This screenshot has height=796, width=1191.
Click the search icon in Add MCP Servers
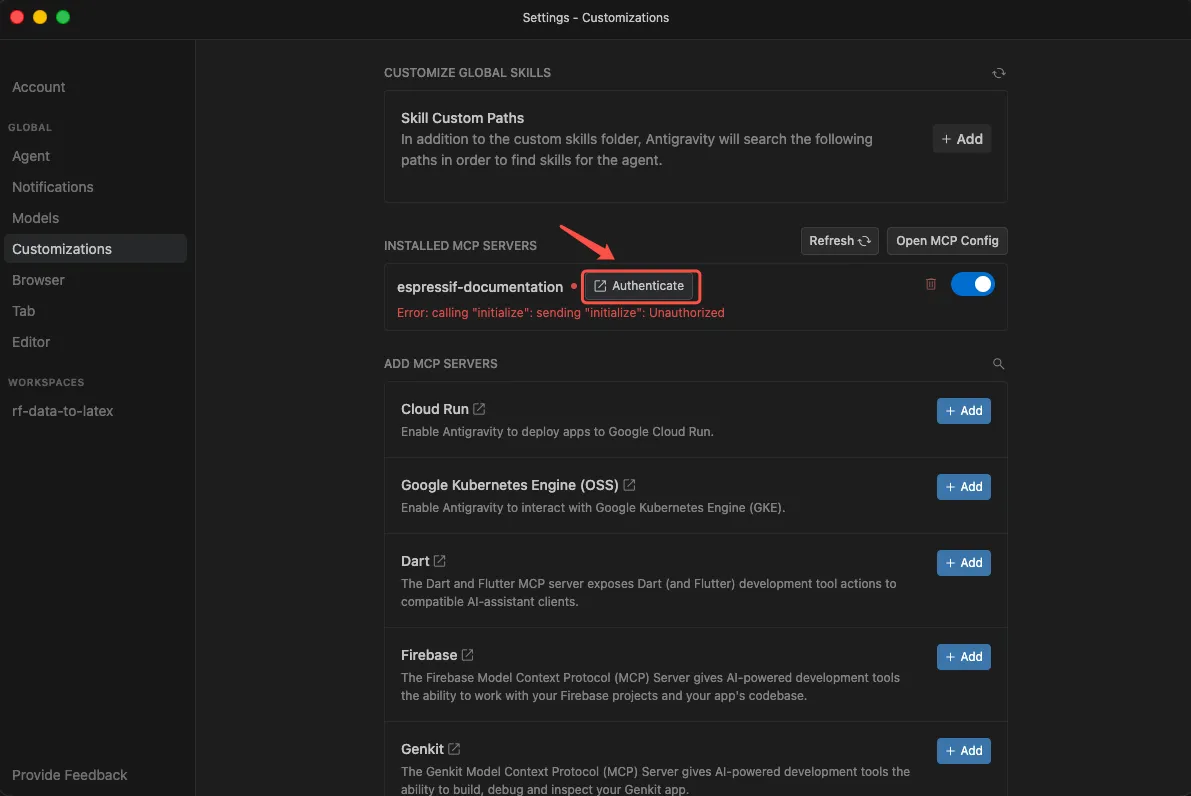point(998,364)
